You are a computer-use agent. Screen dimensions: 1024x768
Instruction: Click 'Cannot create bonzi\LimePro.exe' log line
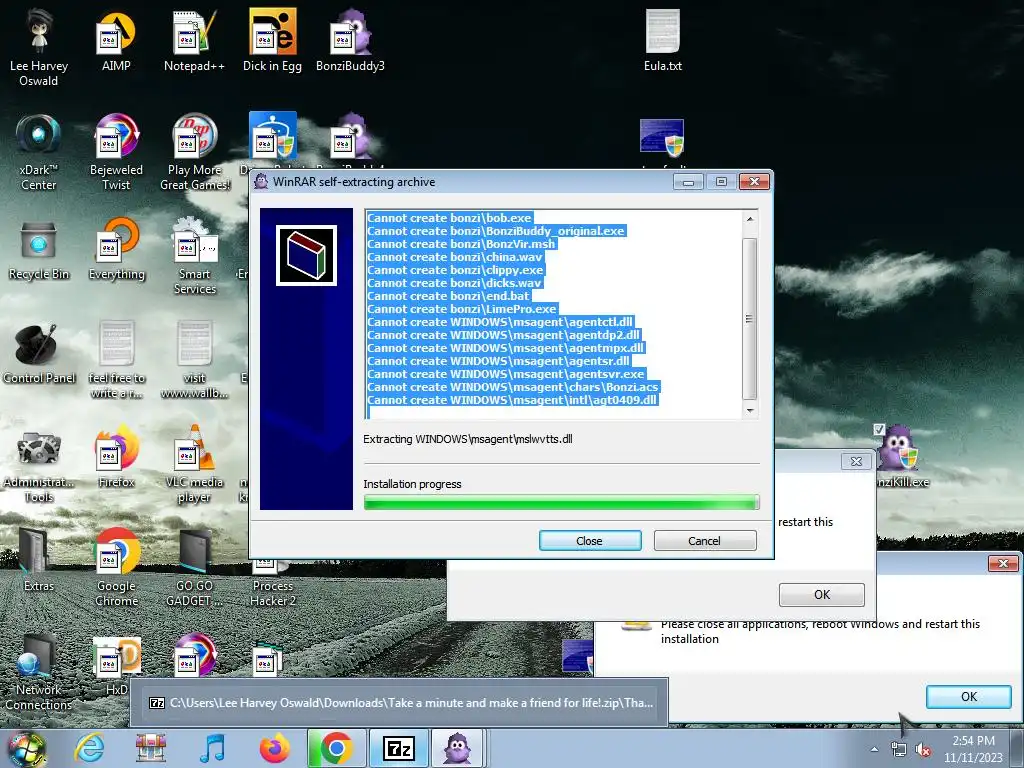tap(462, 309)
